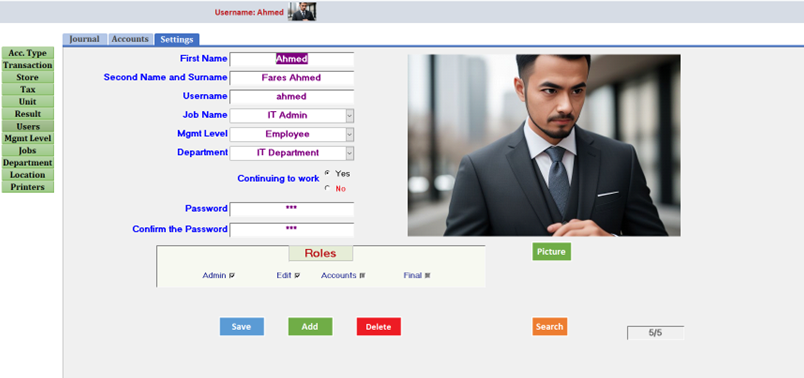Screen dimensions: 804x378
Task: Open the Users section
Action: point(28,126)
